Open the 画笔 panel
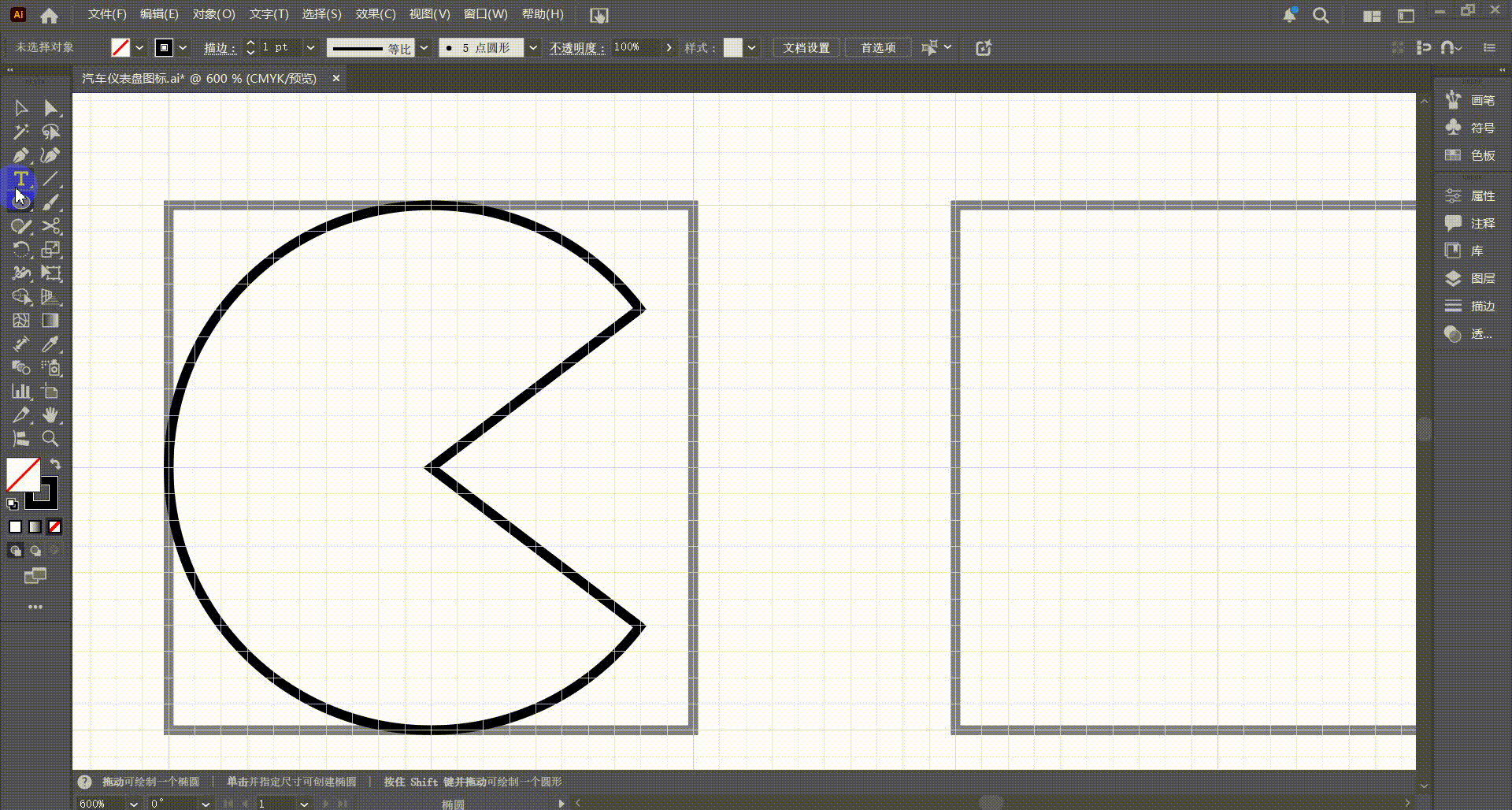The image size is (1512, 810). [1471, 100]
